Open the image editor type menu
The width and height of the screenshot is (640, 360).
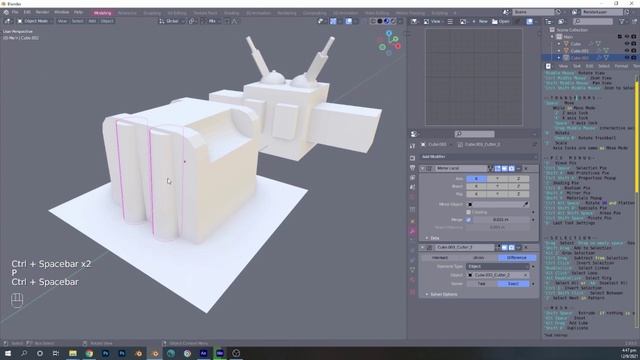click(414, 21)
